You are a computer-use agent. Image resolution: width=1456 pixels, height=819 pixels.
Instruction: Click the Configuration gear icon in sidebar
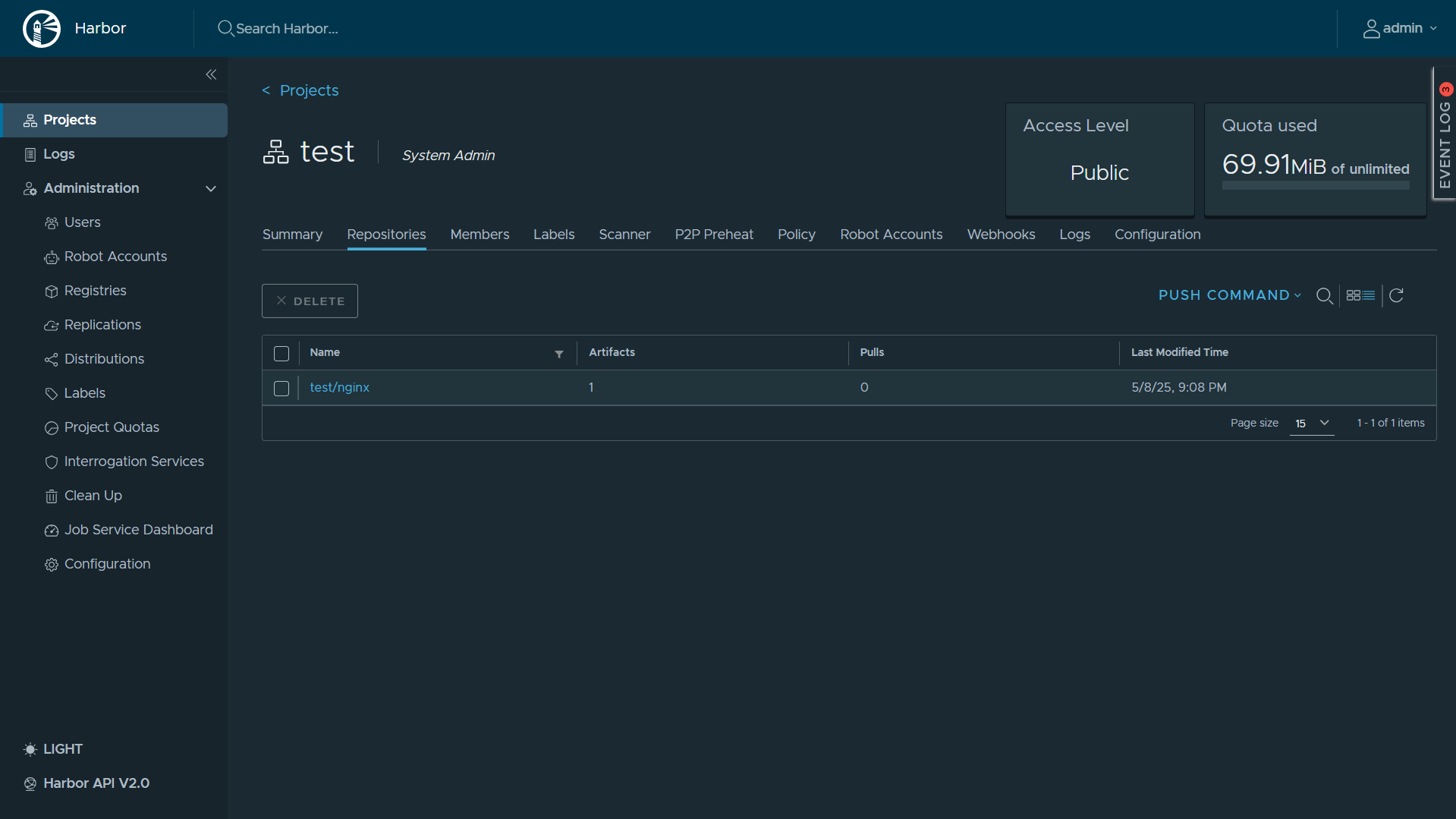pos(52,565)
